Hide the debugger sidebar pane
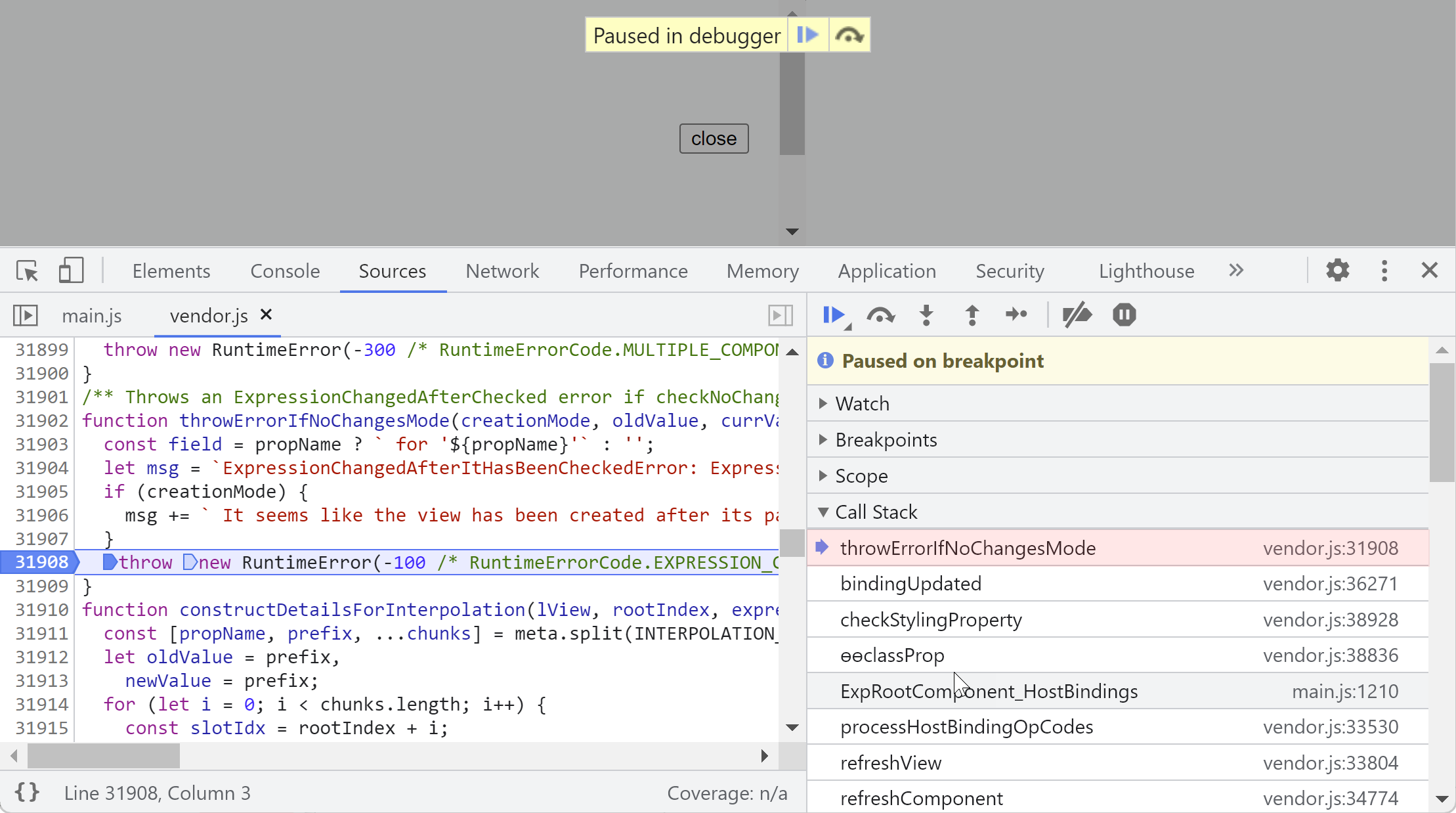The width and height of the screenshot is (1456, 813). [781, 315]
